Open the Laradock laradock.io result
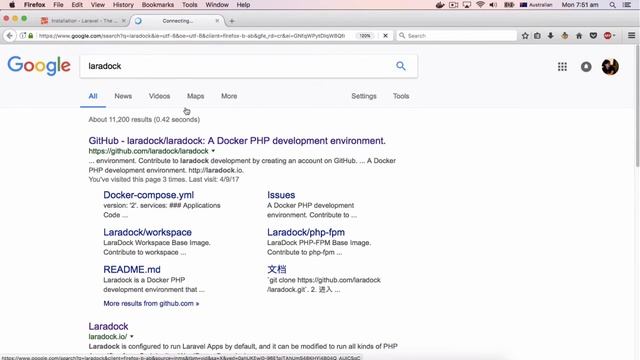This screenshot has width=640, height=360. click(108, 326)
